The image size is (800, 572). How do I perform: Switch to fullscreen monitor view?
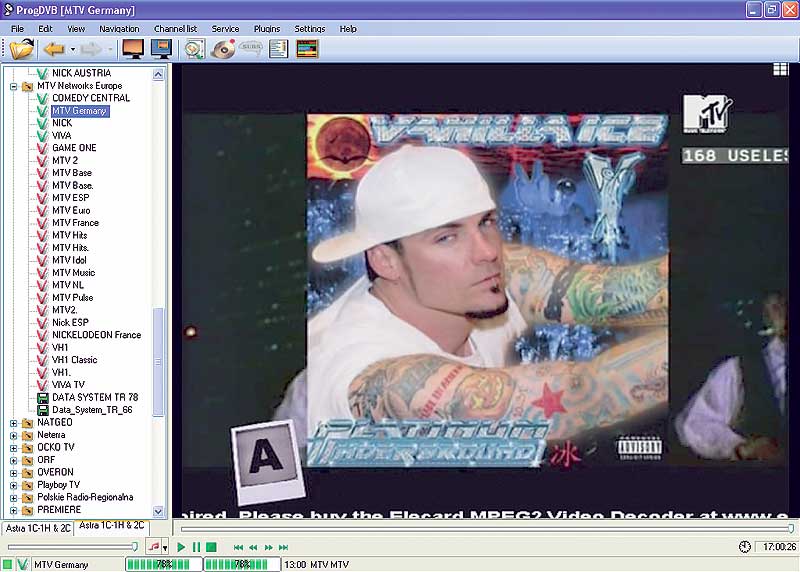[133, 49]
